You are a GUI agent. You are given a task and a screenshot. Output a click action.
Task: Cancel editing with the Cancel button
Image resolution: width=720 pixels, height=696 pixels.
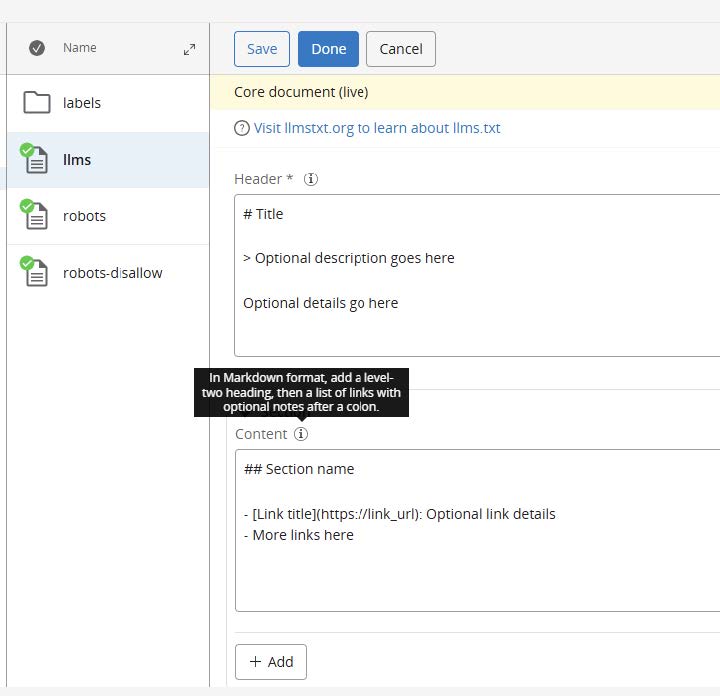point(400,49)
